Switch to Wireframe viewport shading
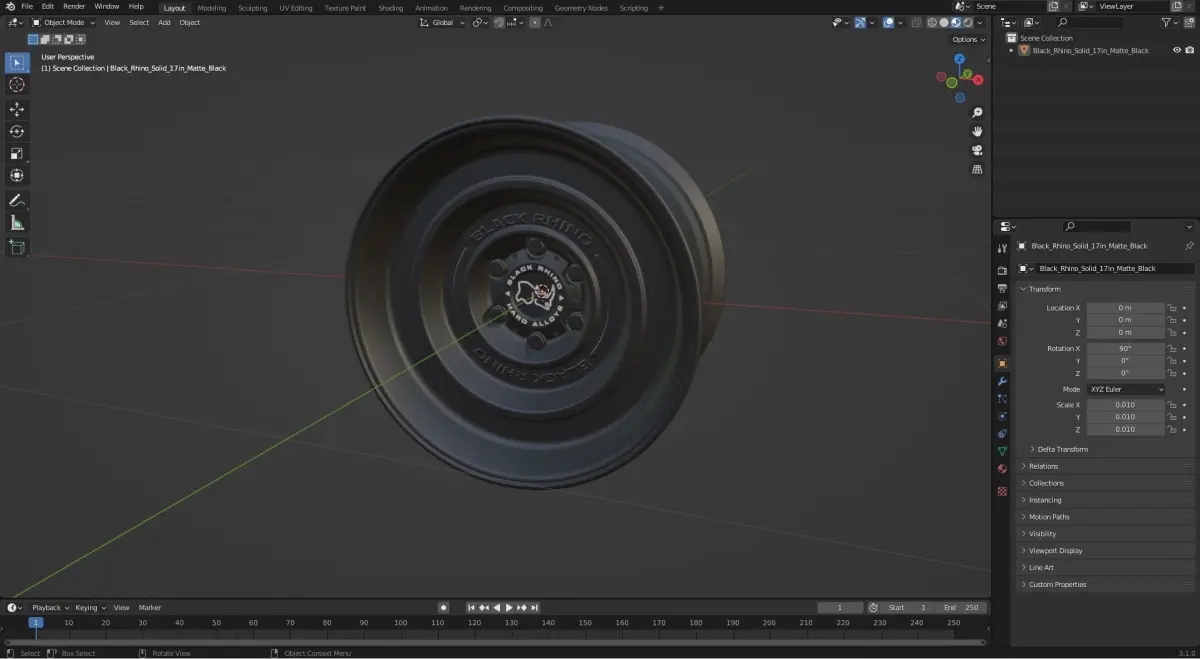 932,22
